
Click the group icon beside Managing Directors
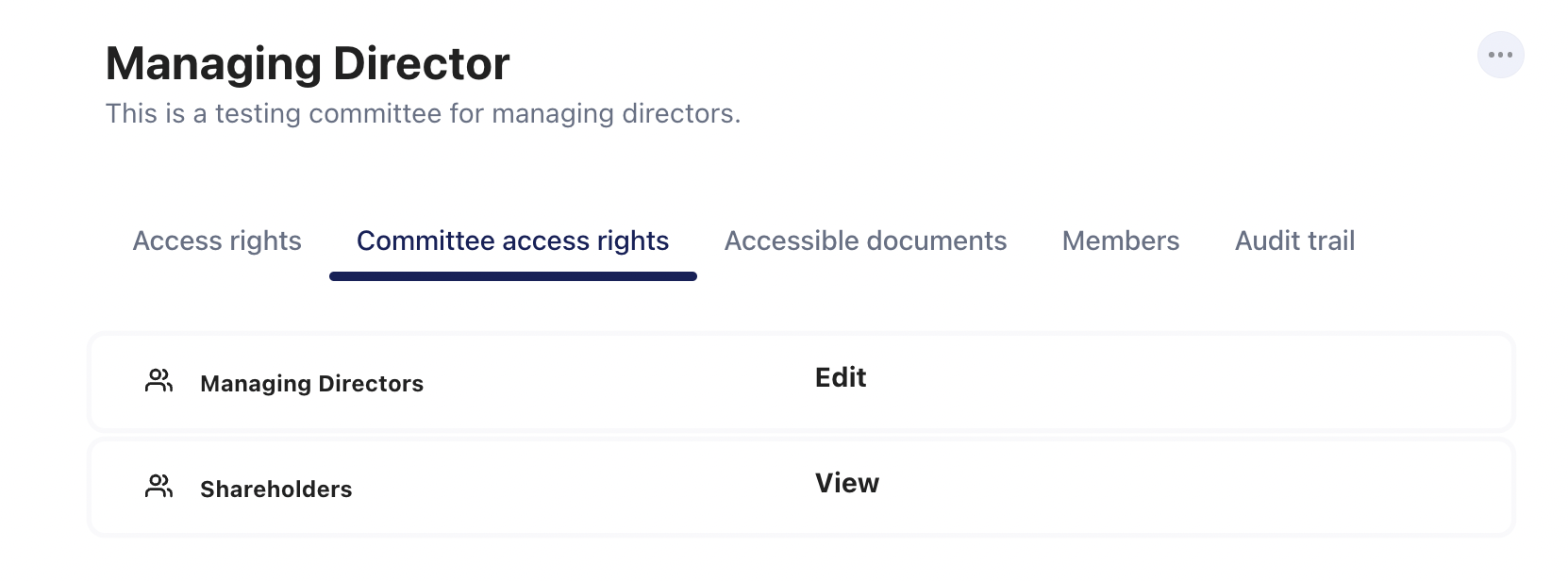tap(158, 381)
